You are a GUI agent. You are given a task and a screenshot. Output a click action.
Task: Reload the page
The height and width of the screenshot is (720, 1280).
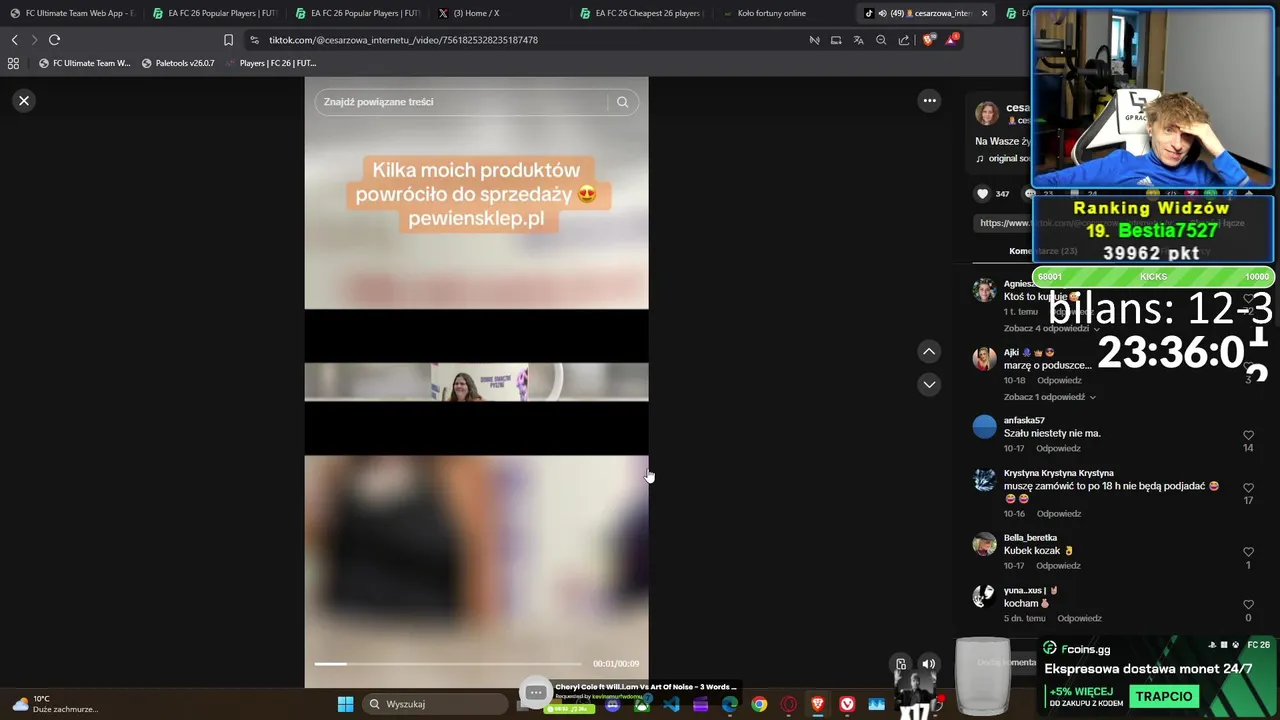[x=54, y=40]
